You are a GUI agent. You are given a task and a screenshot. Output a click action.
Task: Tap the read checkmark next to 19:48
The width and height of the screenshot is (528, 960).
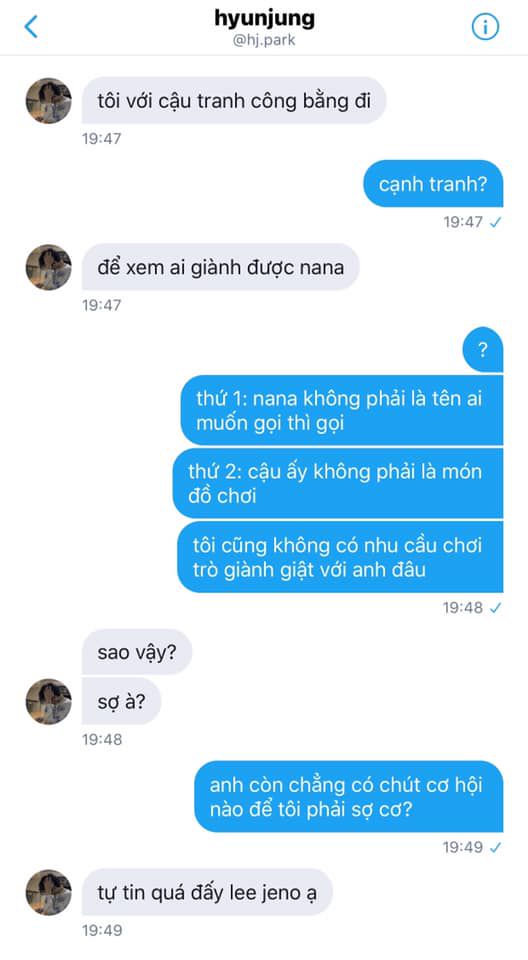(x=496, y=608)
